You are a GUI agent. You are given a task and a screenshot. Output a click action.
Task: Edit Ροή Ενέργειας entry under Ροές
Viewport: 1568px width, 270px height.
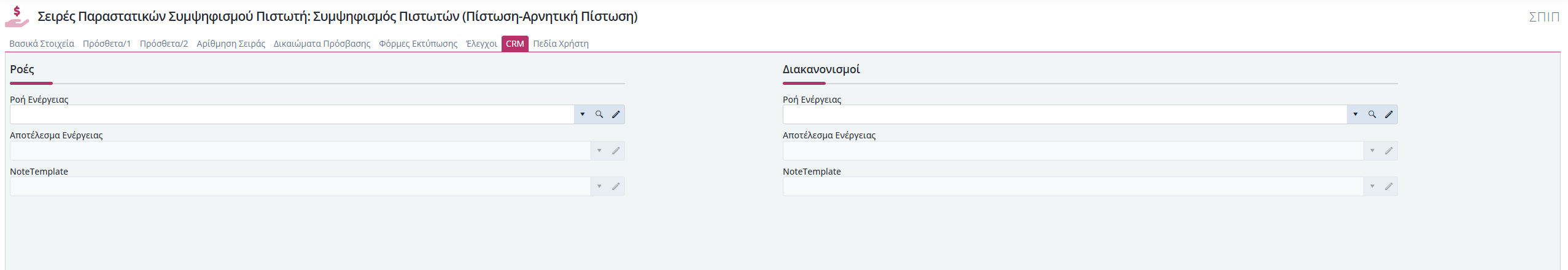coord(616,114)
